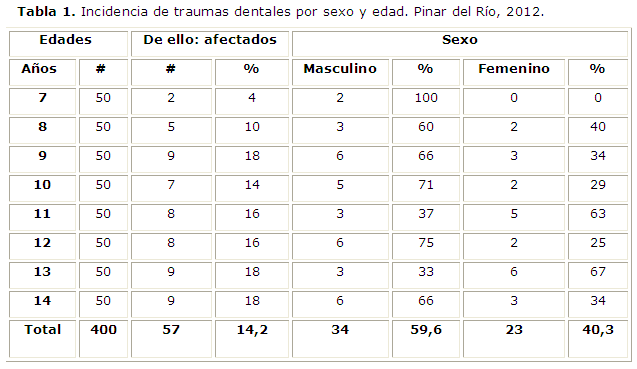Select the value 71 in table
The image size is (637, 369).
pyautogui.click(x=426, y=188)
